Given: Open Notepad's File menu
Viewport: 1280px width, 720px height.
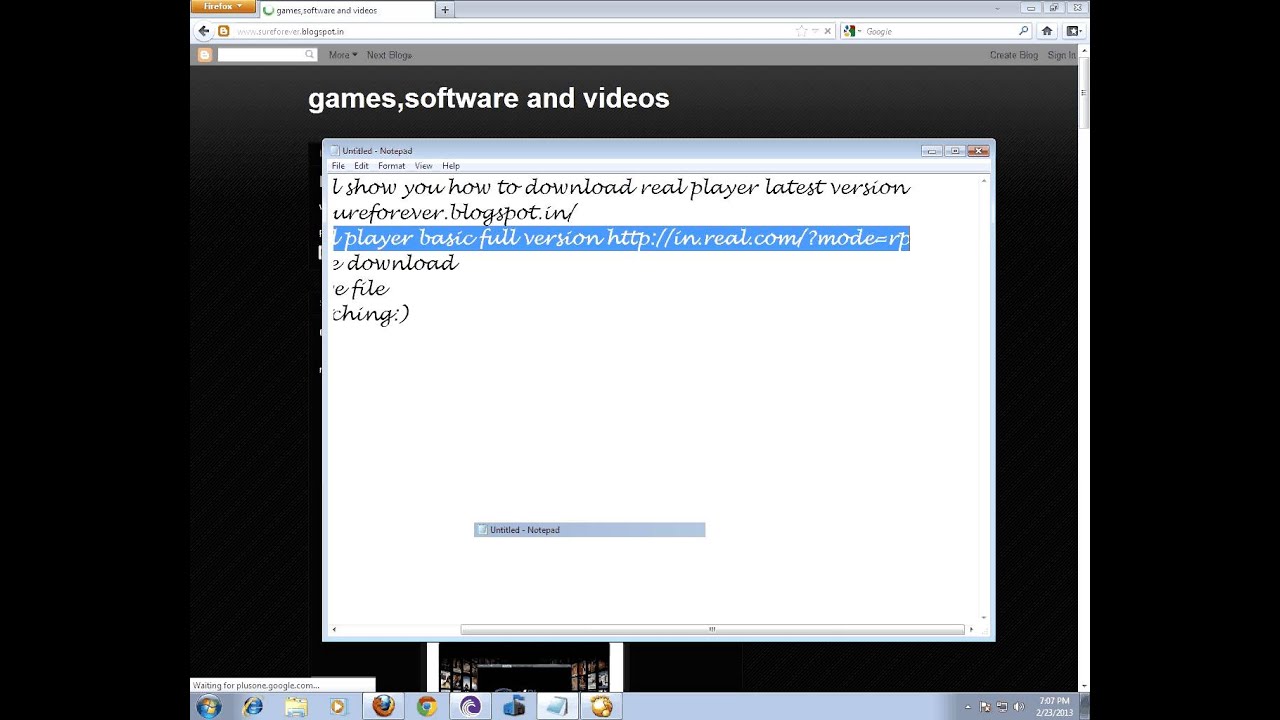Looking at the screenshot, I should click(x=338, y=166).
